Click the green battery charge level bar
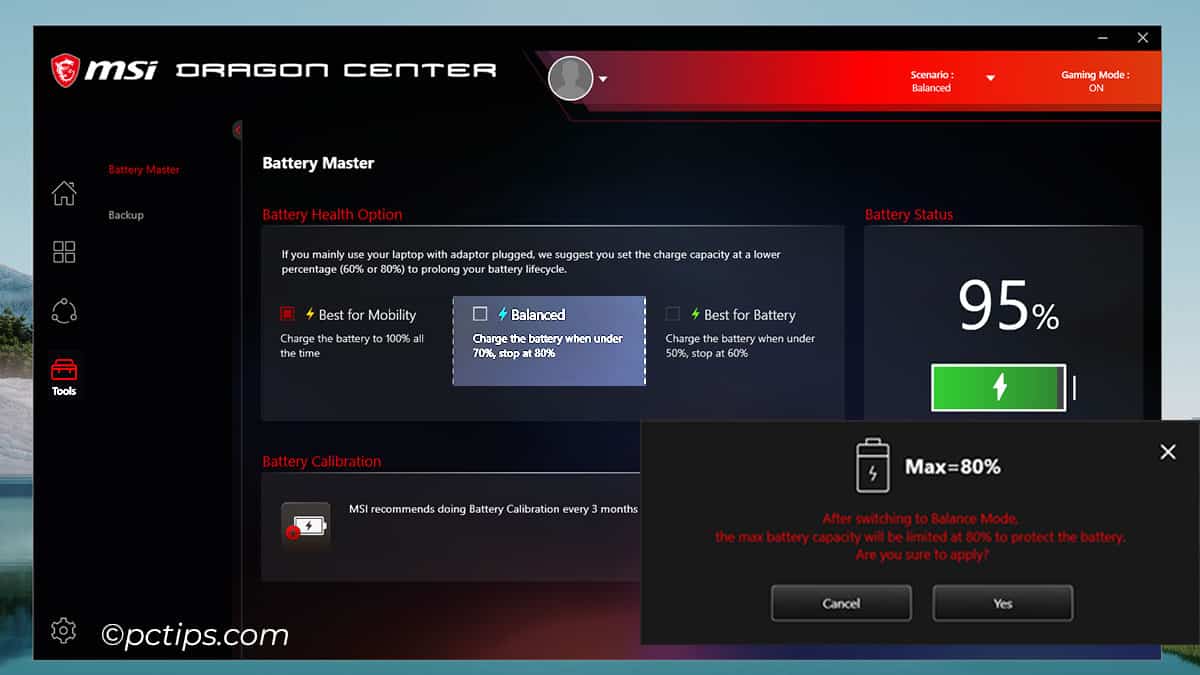Screen dimensions: 1200x675 [x=997, y=388]
